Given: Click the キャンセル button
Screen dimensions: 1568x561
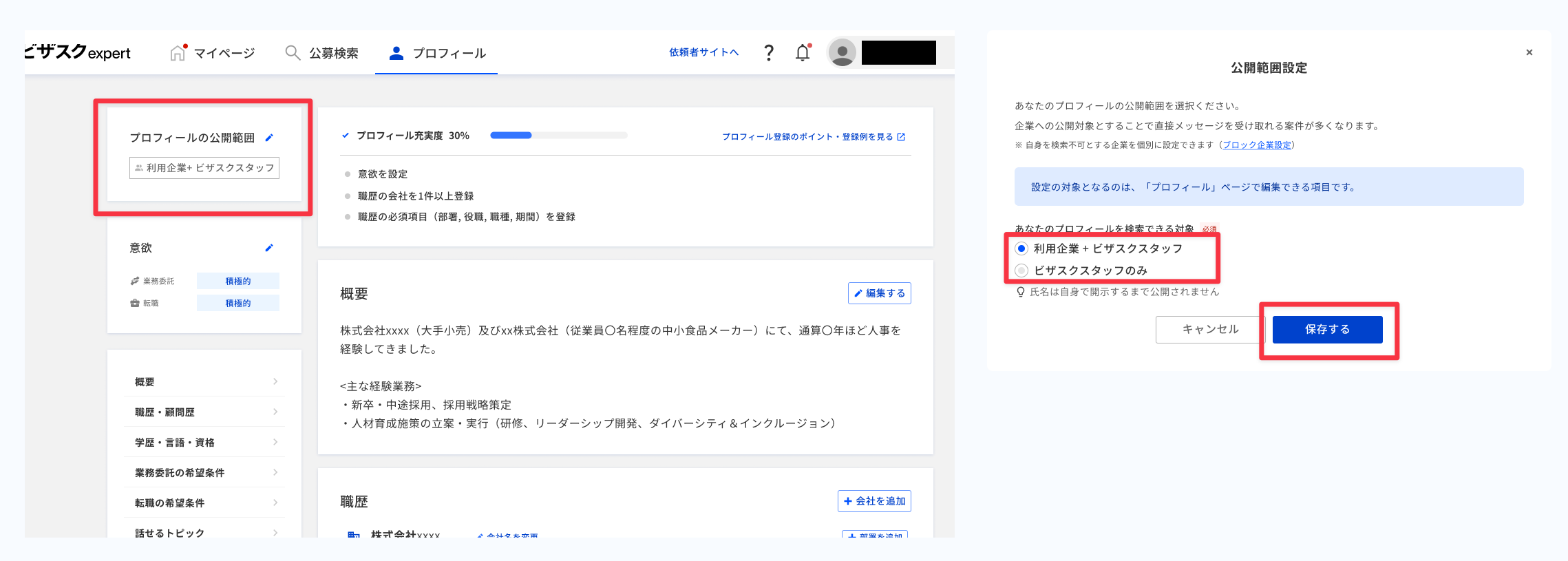Looking at the screenshot, I should tap(1210, 330).
